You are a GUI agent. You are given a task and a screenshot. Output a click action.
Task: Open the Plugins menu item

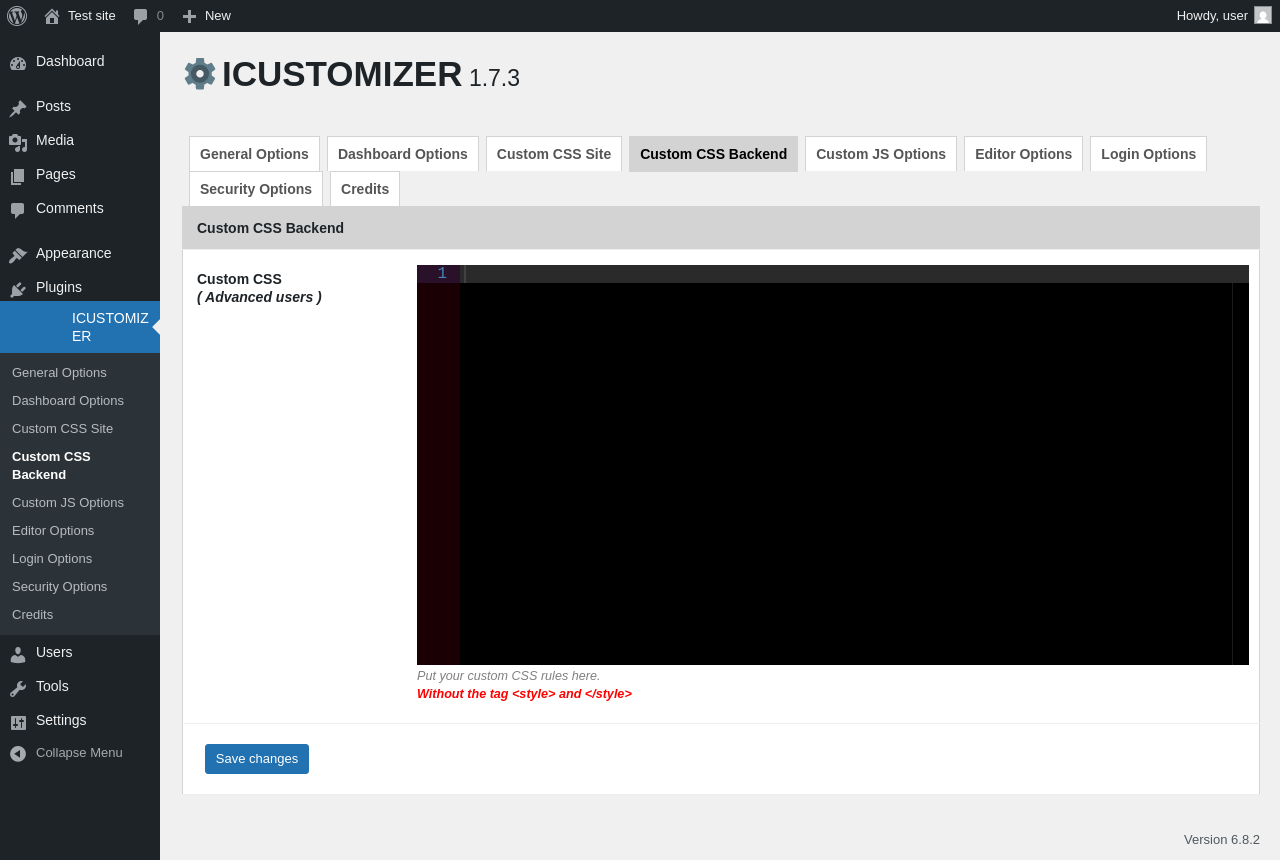[x=80, y=288]
